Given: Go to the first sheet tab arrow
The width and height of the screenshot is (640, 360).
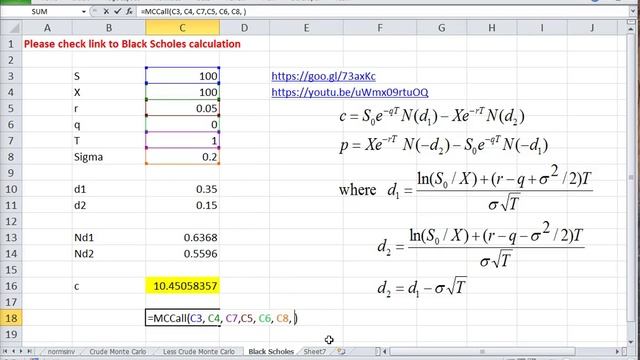Looking at the screenshot, I should click(x=5, y=351).
